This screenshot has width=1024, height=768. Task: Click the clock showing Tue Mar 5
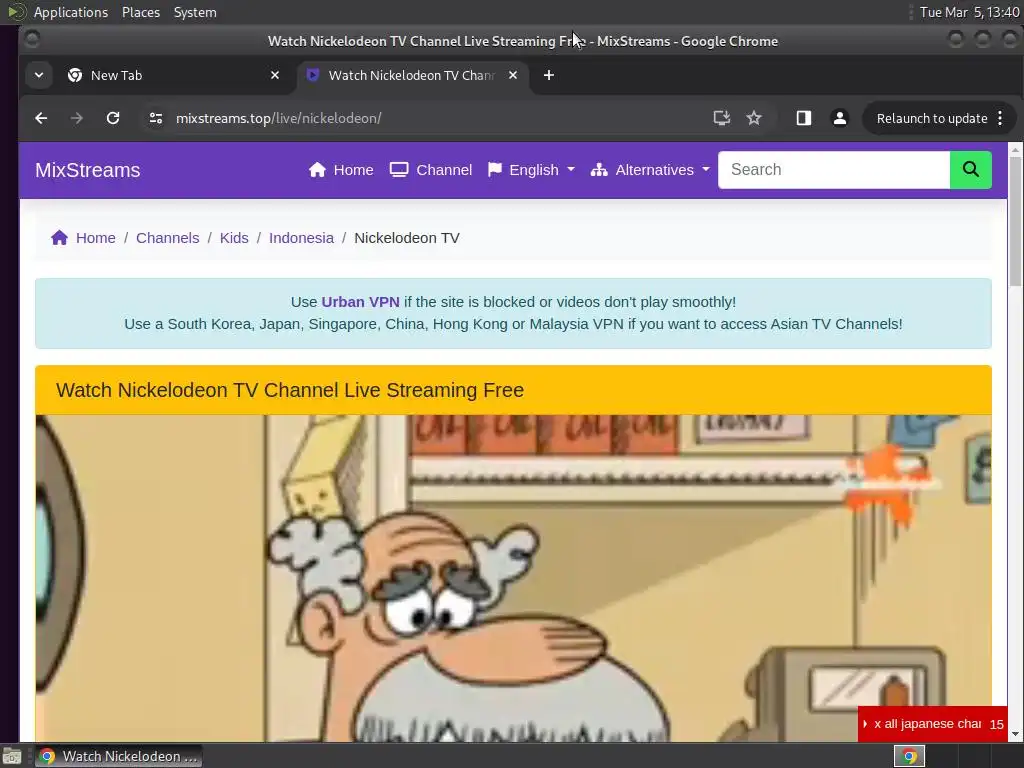(x=969, y=12)
